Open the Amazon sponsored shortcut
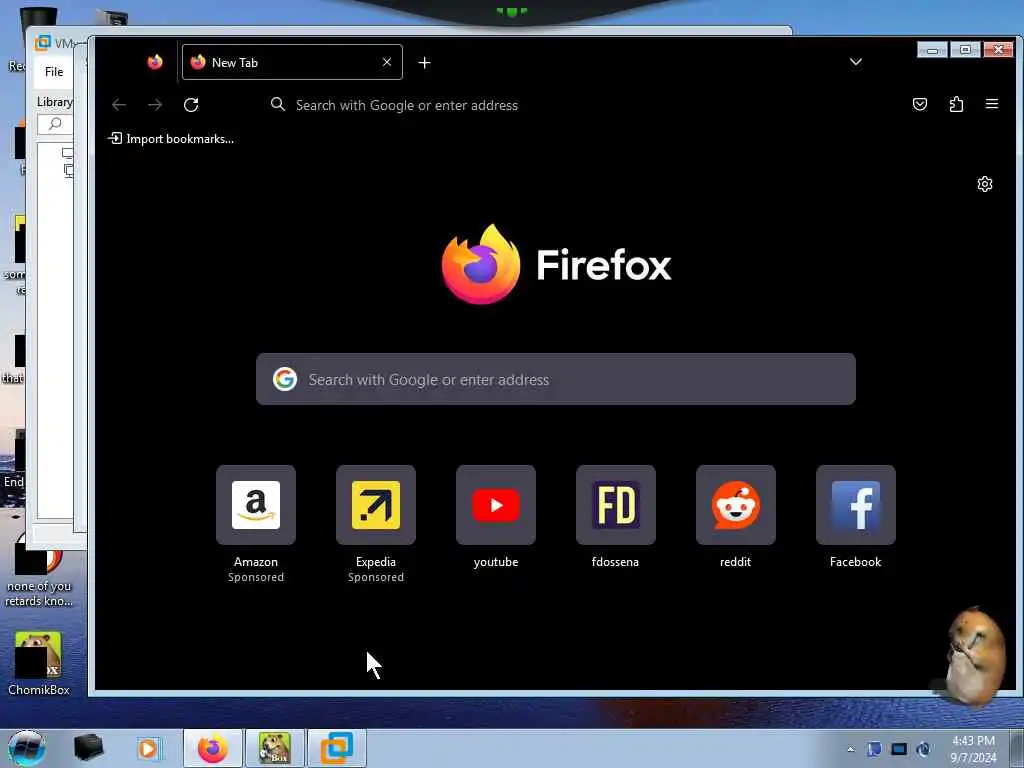The width and height of the screenshot is (1024, 768). [x=256, y=505]
